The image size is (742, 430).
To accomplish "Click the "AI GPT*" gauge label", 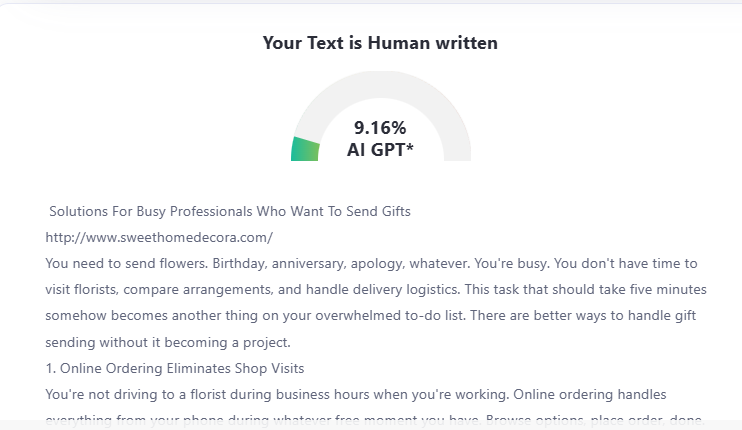I will click(x=380, y=150).
